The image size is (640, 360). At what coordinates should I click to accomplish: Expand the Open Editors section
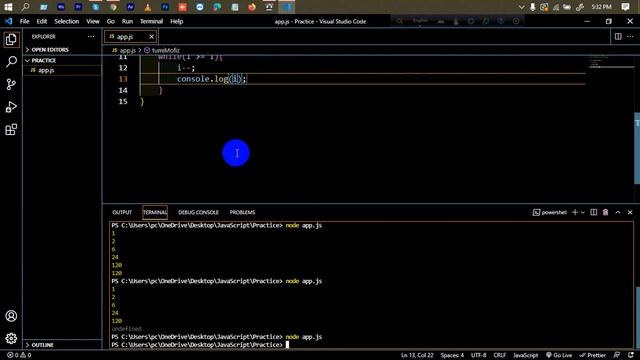point(50,50)
